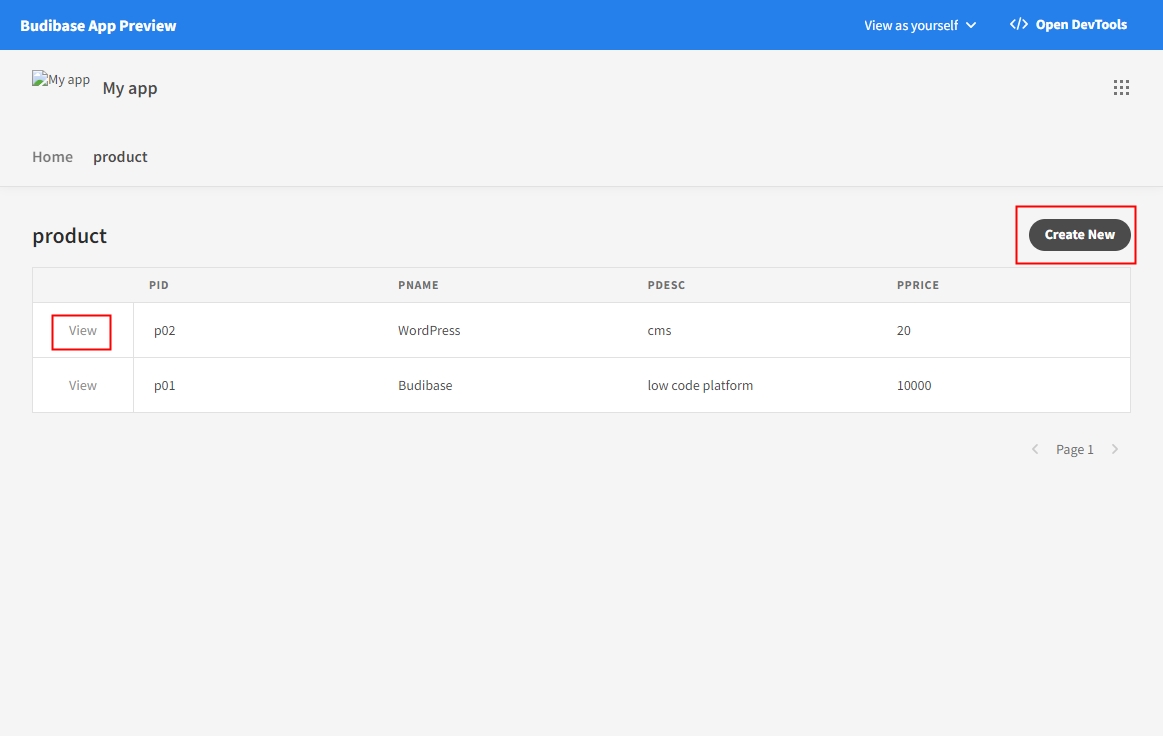The width and height of the screenshot is (1163, 736).
Task: Navigate to Home in the nav bar
Action: pos(52,157)
